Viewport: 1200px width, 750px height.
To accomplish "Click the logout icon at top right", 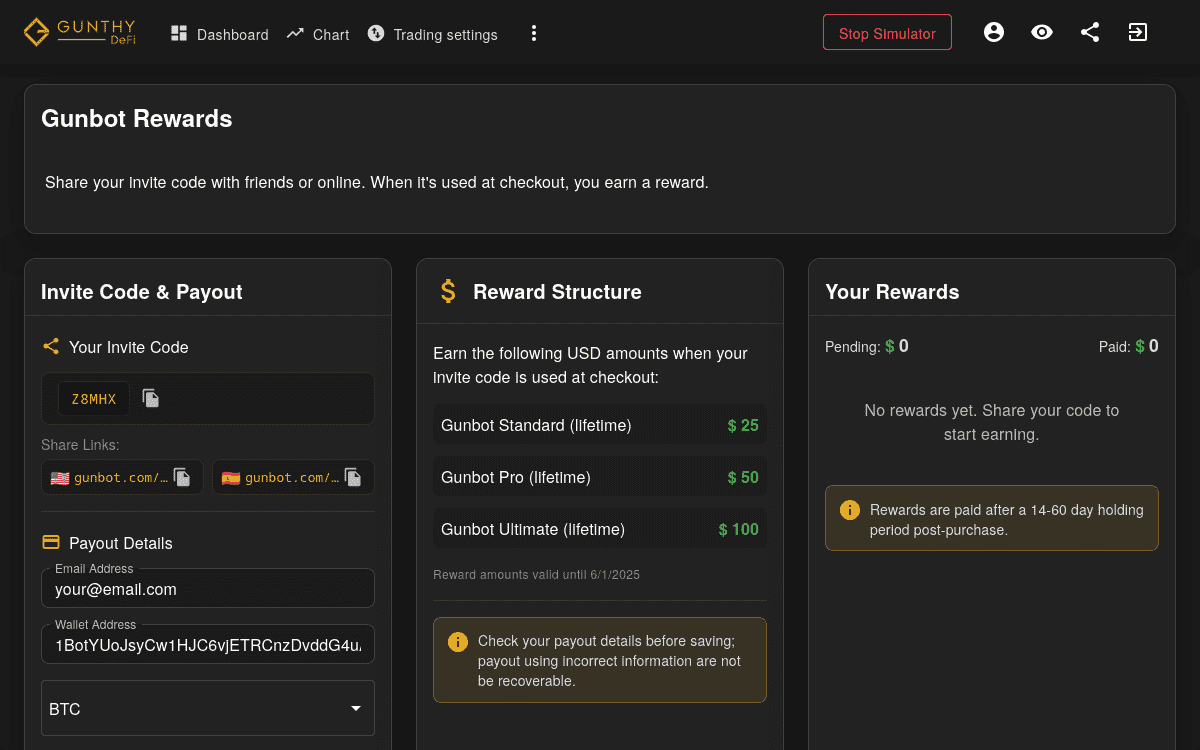I will click(1137, 32).
